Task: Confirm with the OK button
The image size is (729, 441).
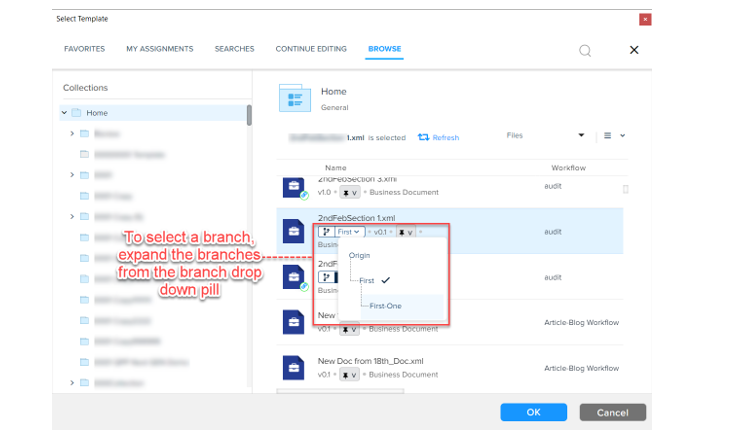Action: tap(533, 412)
